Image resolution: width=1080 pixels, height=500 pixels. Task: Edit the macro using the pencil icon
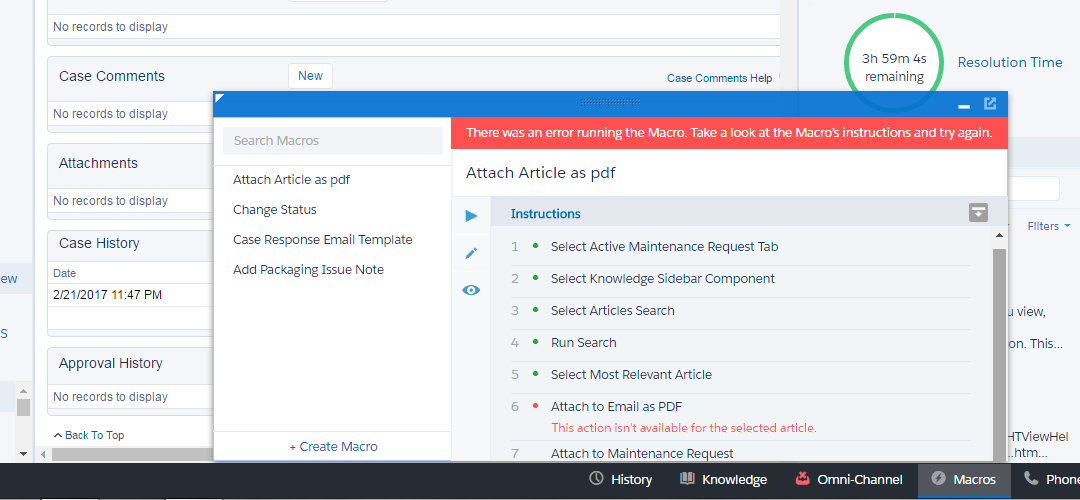point(471,253)
